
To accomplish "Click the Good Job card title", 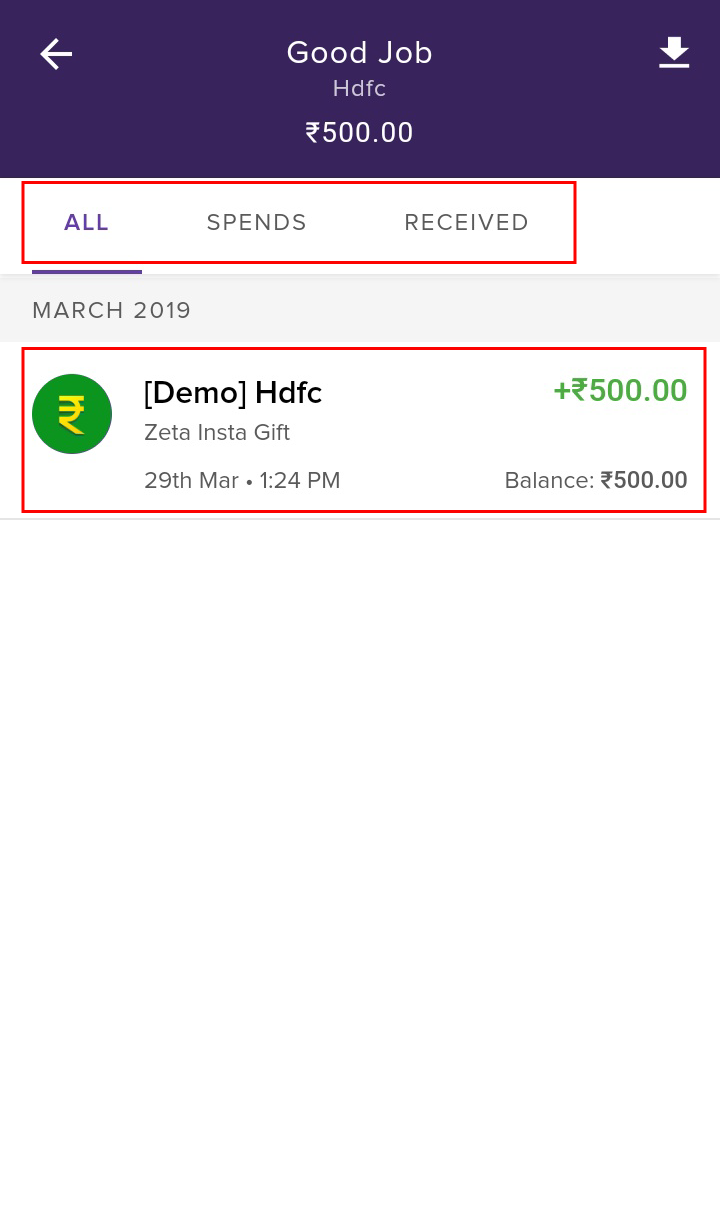I will click(360, 53).
